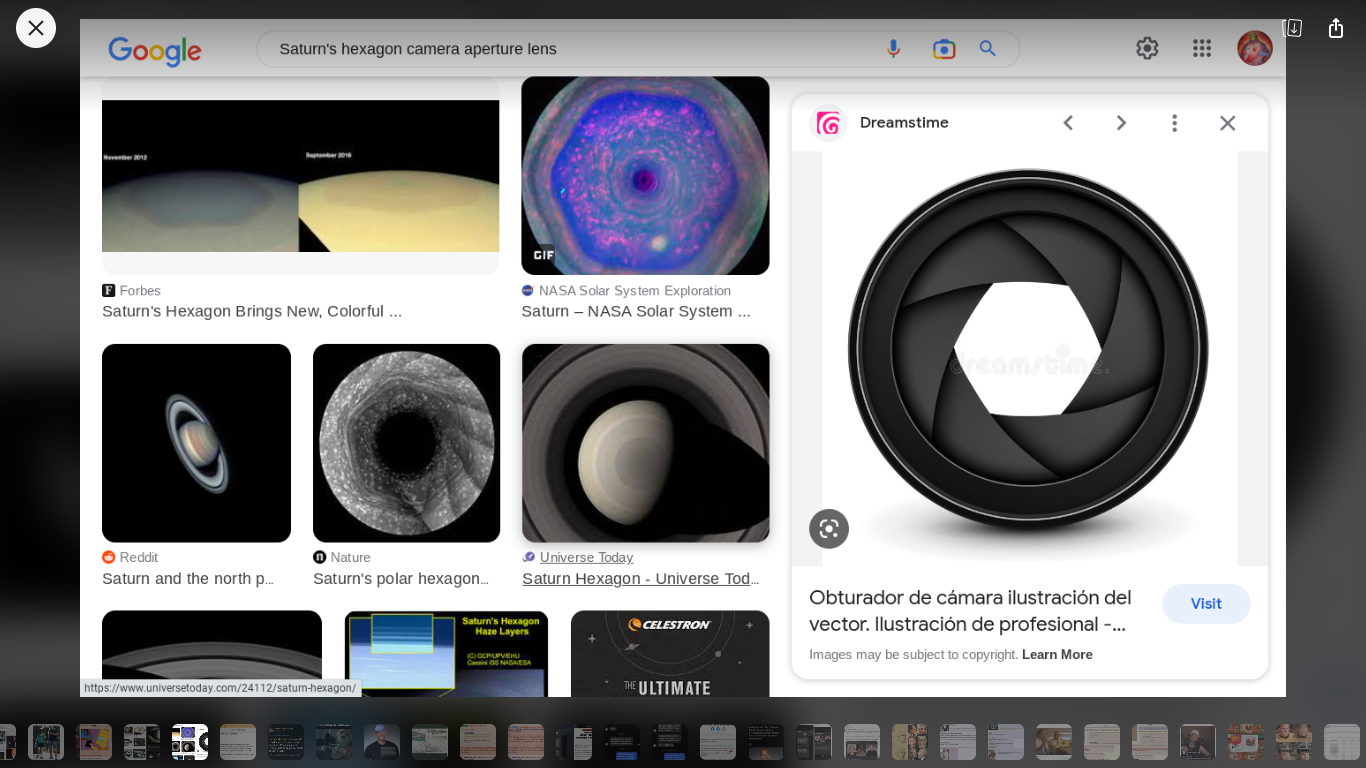
Task: Click the Learn More copyright link
Action: (1057, 655)
